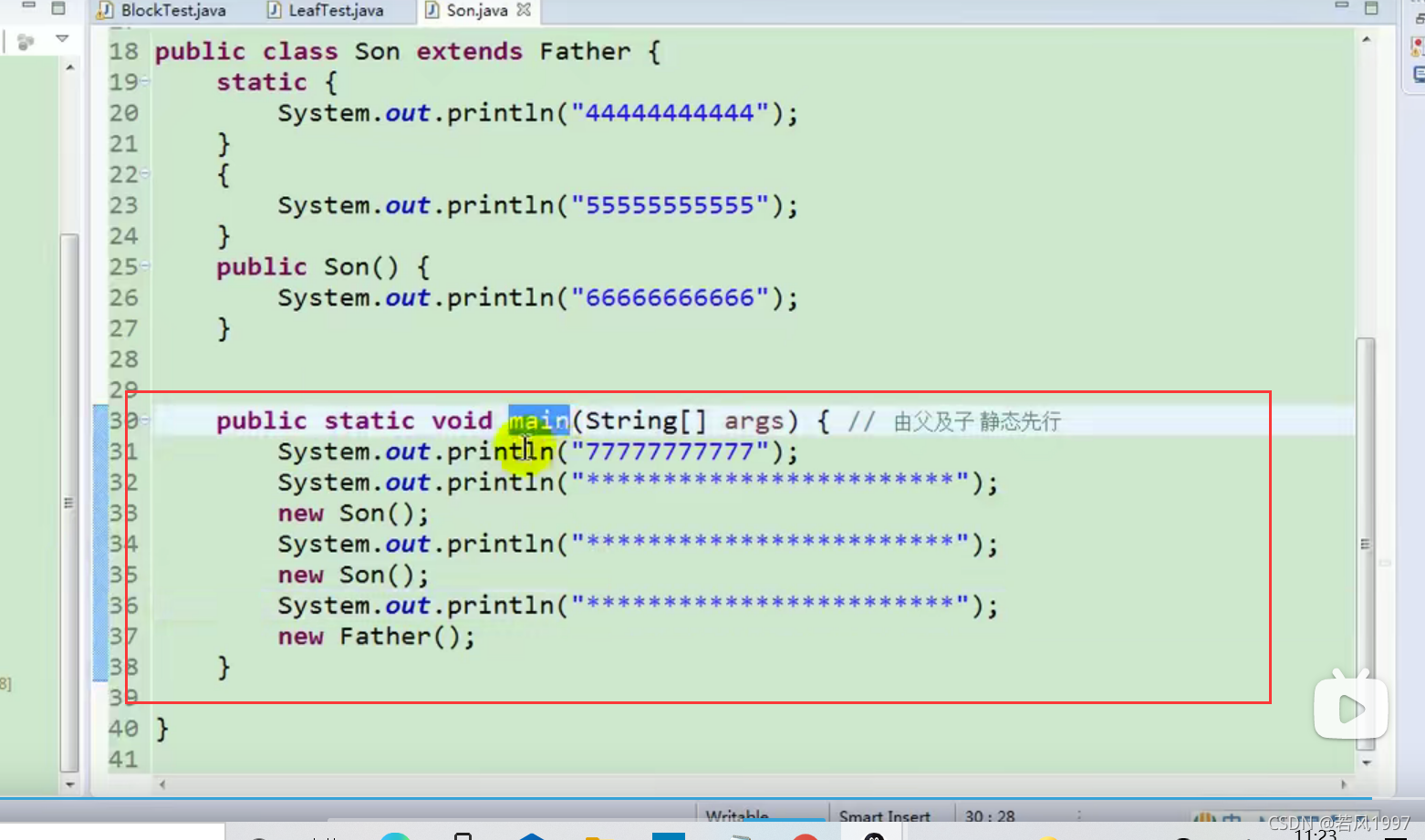
Task: Click the left panel's grey toolbar icon
Action: pyautogui.click(x=26, y=41)
